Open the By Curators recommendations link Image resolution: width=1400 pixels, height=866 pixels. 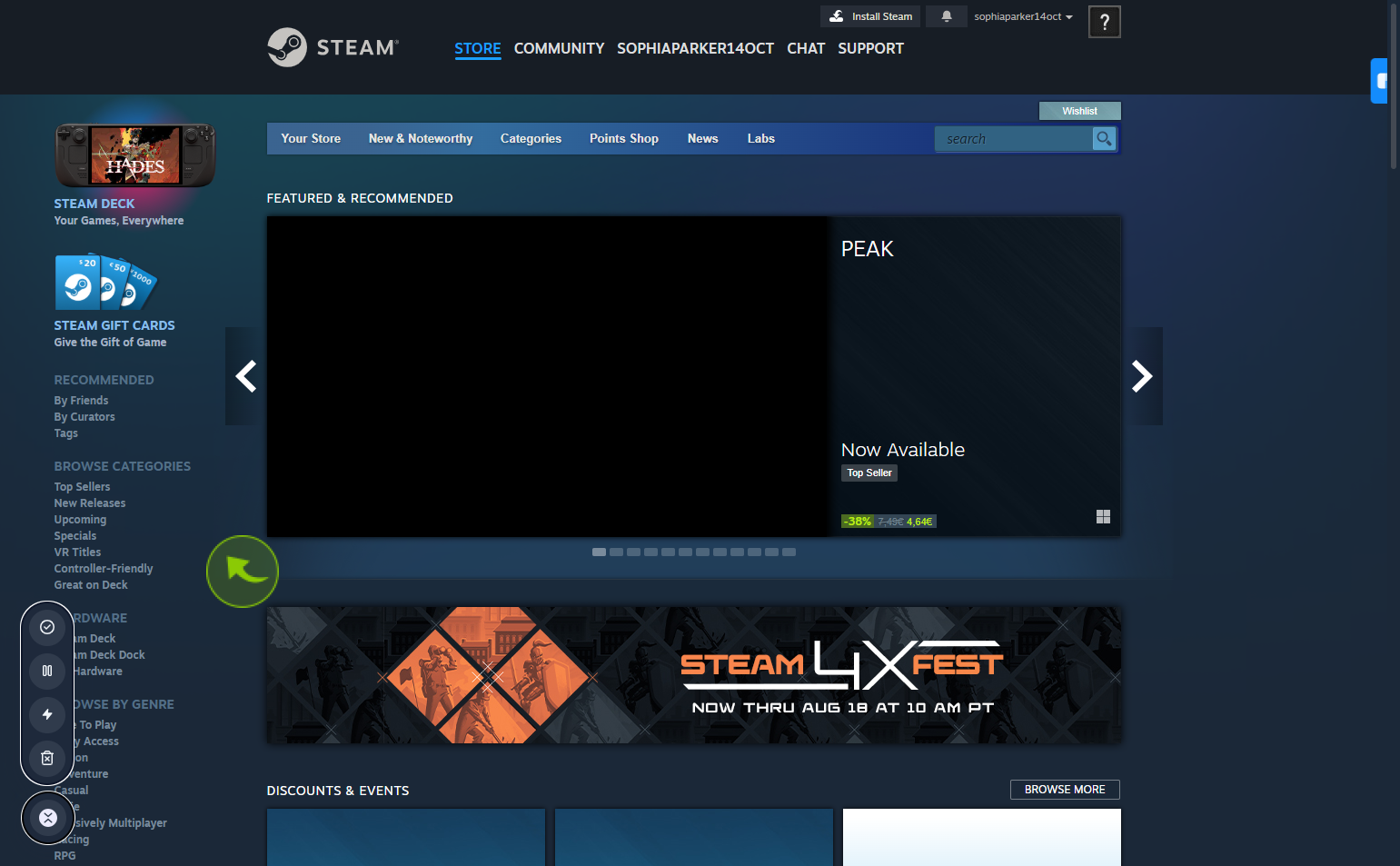[84, 417]
